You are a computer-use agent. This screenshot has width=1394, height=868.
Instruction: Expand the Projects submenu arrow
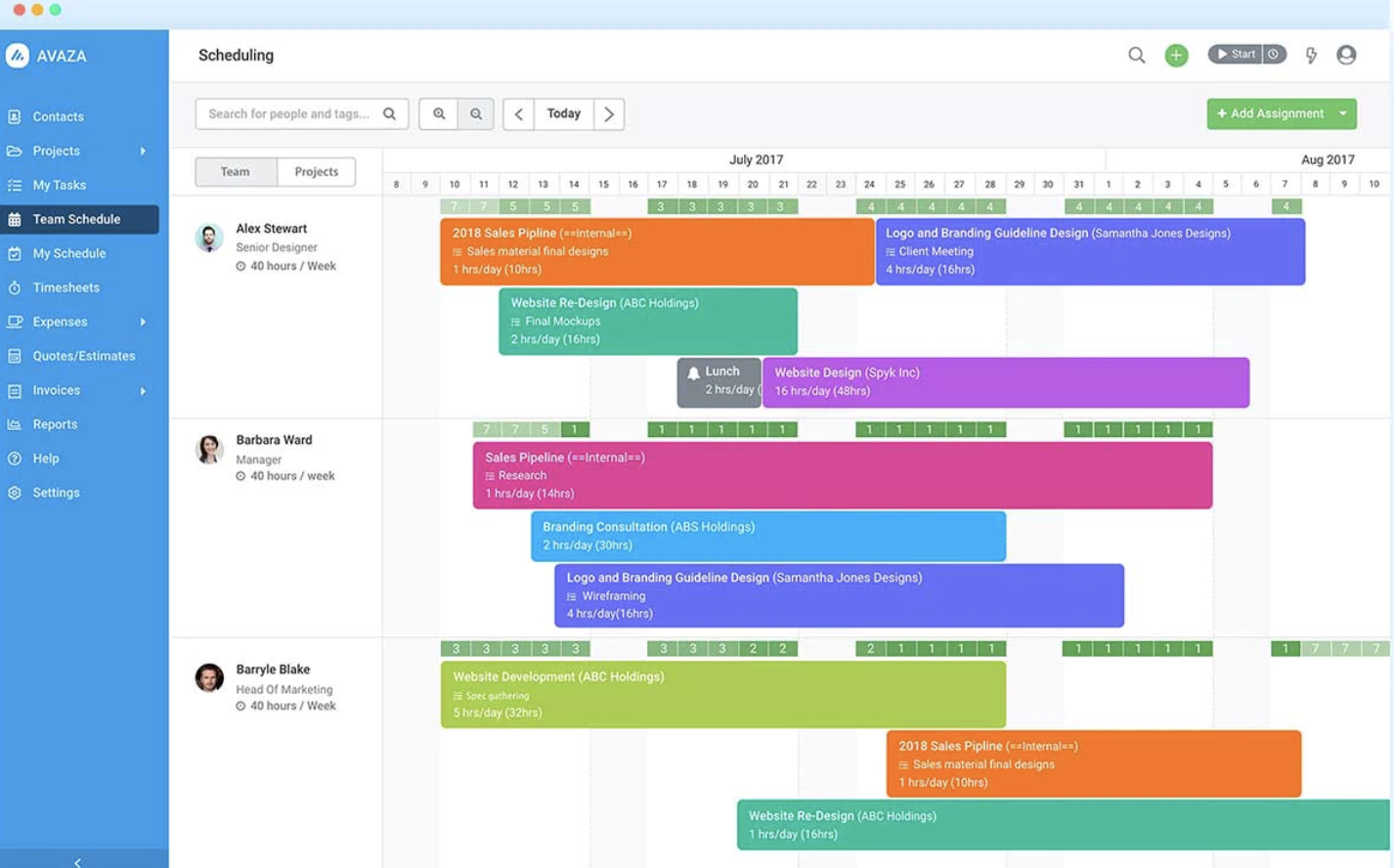click(x=143, y=151)
